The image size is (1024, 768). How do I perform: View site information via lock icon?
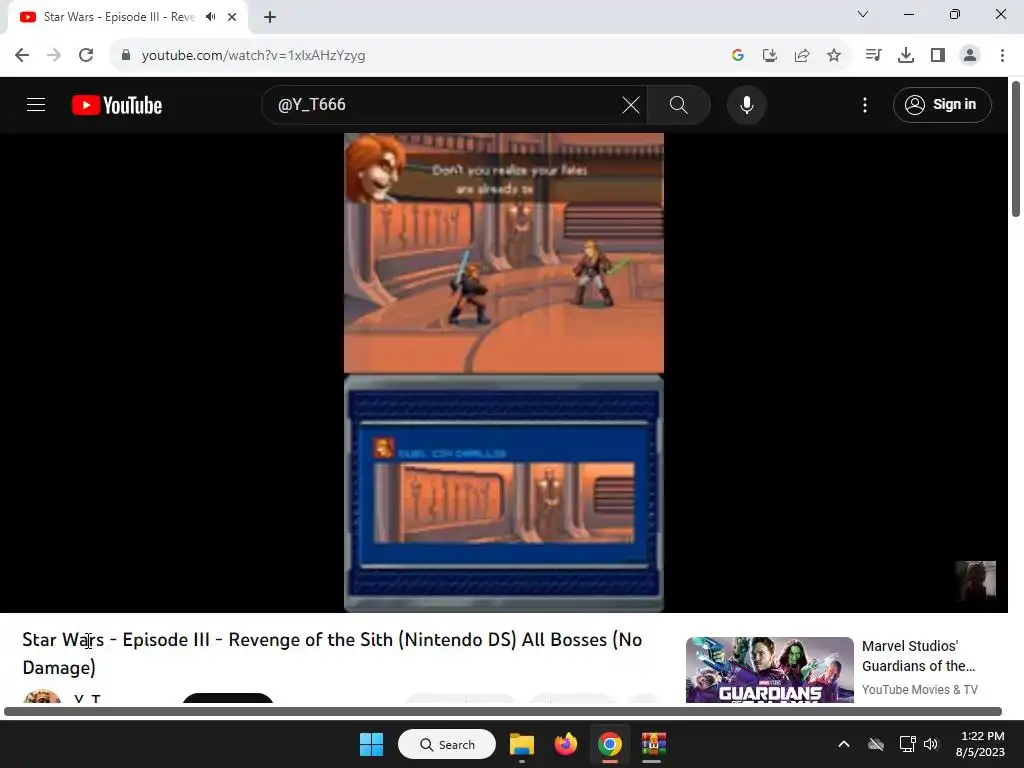tap(126, 56)
